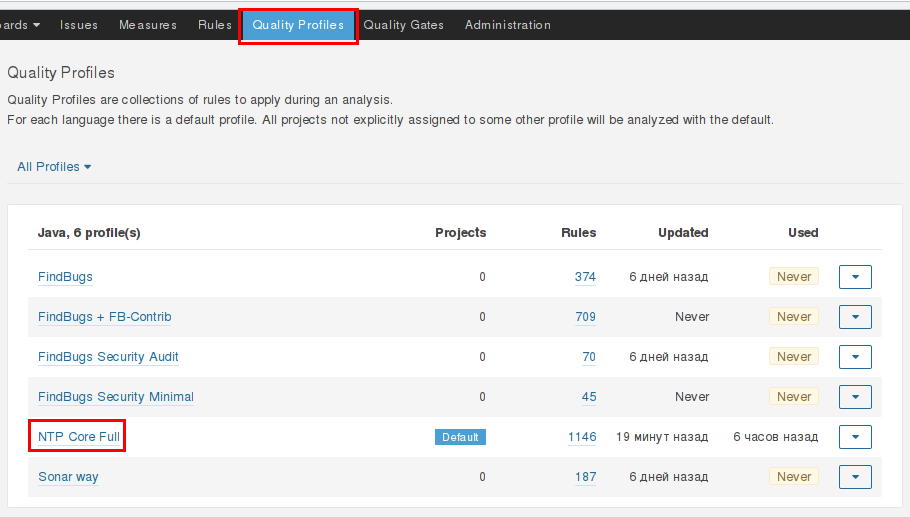This screenshot has height=517, width=910.
Task: Open the FindBugs profile link
Action: (65, 277)
